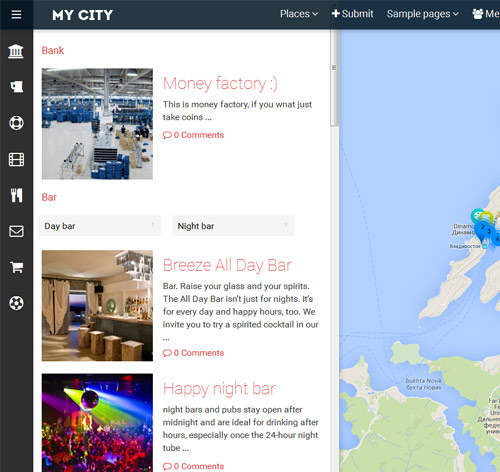The image size is (500, 472).
Task: Open the Places dropdown menu
Action: coord(299,14)
